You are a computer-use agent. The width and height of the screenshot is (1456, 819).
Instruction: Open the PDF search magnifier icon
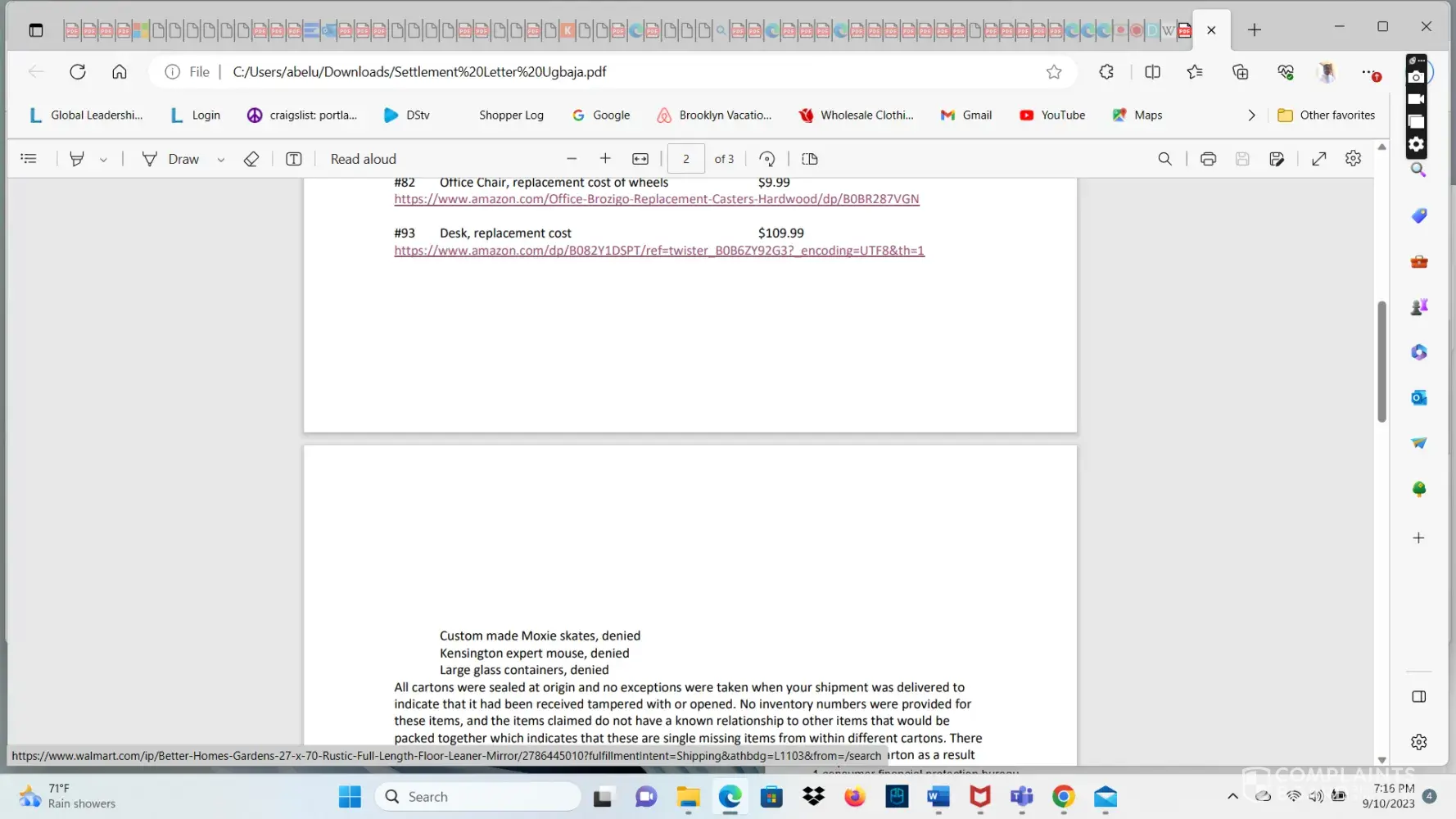[1164, 159]
